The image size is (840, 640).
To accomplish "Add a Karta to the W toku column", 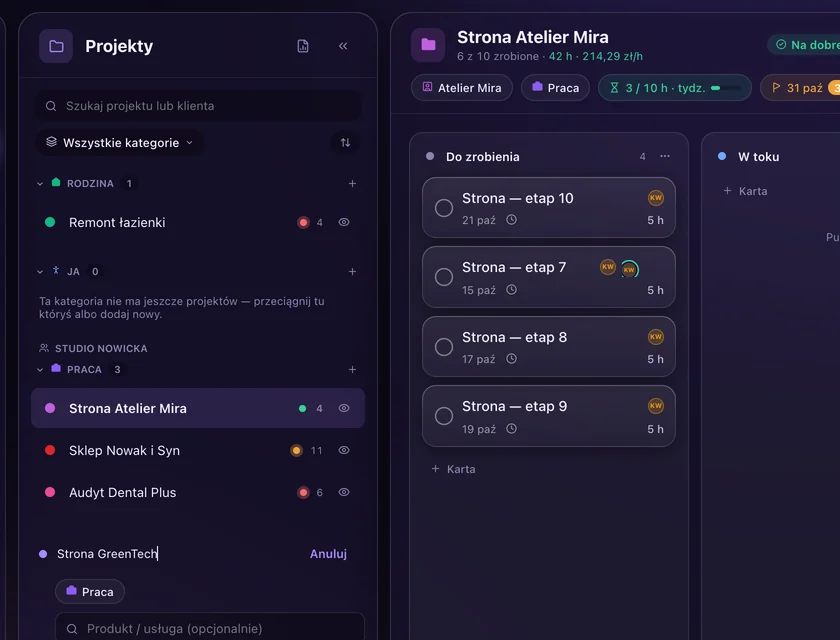I will 745,191.
